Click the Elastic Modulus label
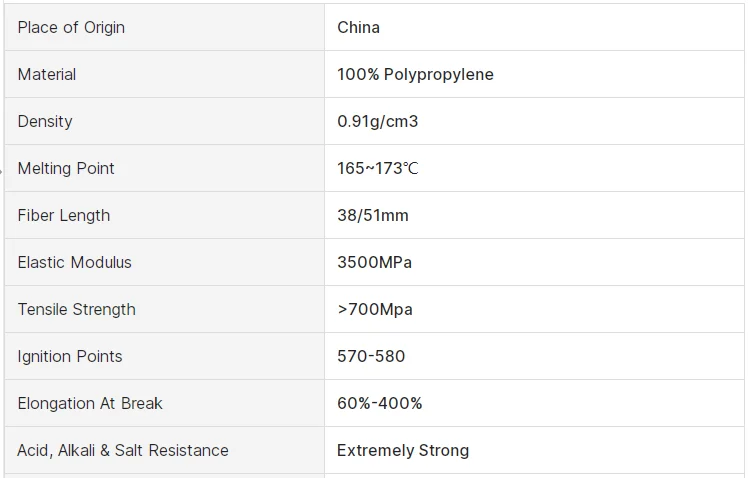The width and height of the screenshot is (748, 478). pos(75,262)
